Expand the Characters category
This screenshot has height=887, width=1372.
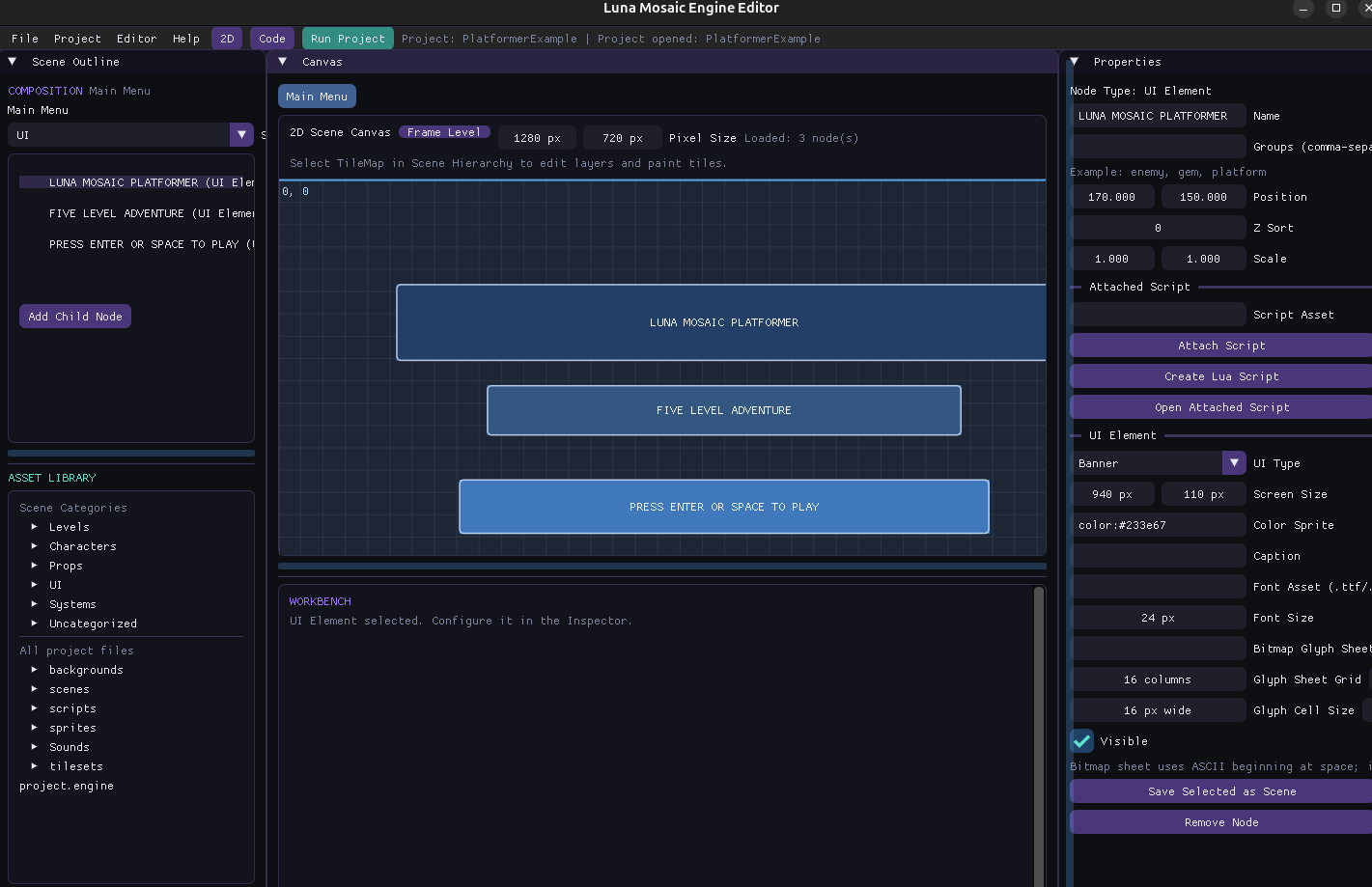point(35,546)
